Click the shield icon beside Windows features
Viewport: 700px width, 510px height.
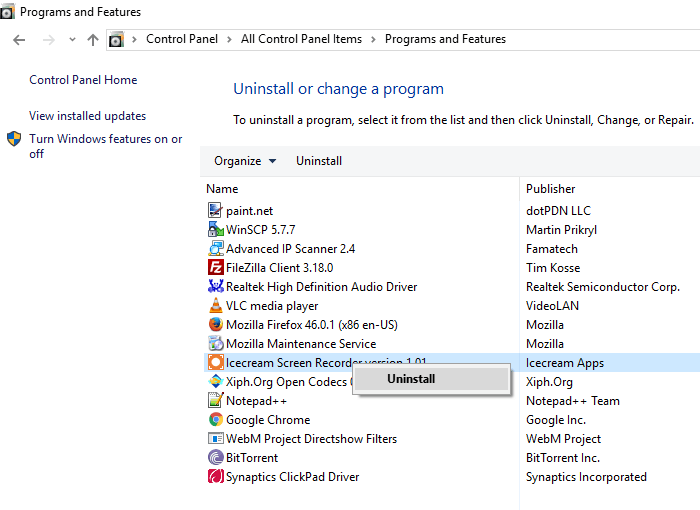(14, 139)
